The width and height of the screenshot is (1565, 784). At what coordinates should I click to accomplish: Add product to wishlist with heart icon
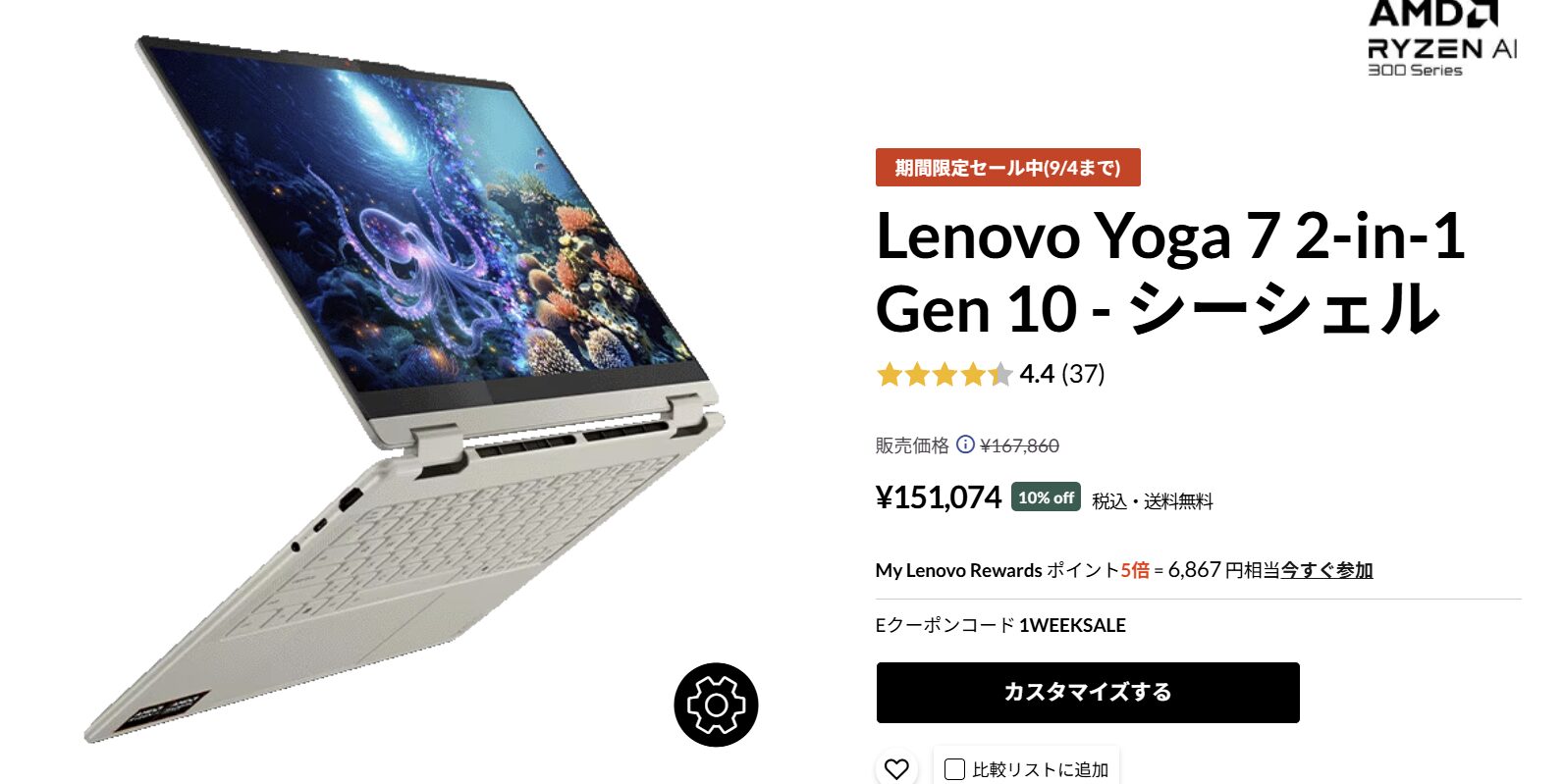tap(896, 769)
